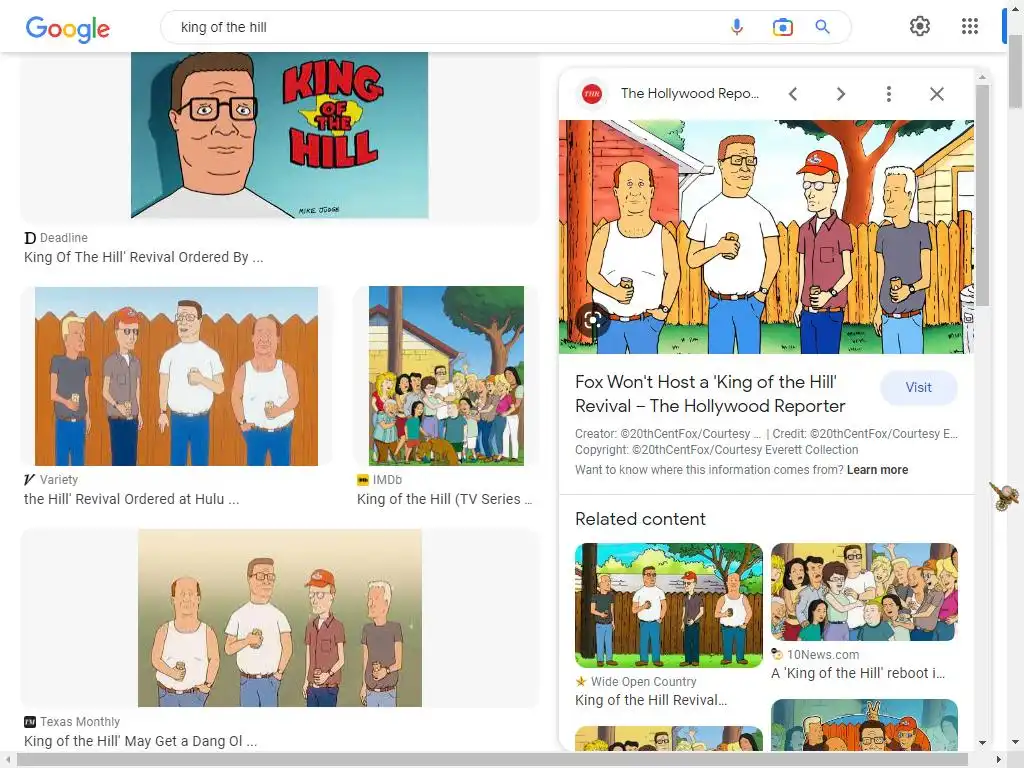Open King of the Hill May Get a Dang Ol link
1024x768 pixels.
[x=140, y=741]
